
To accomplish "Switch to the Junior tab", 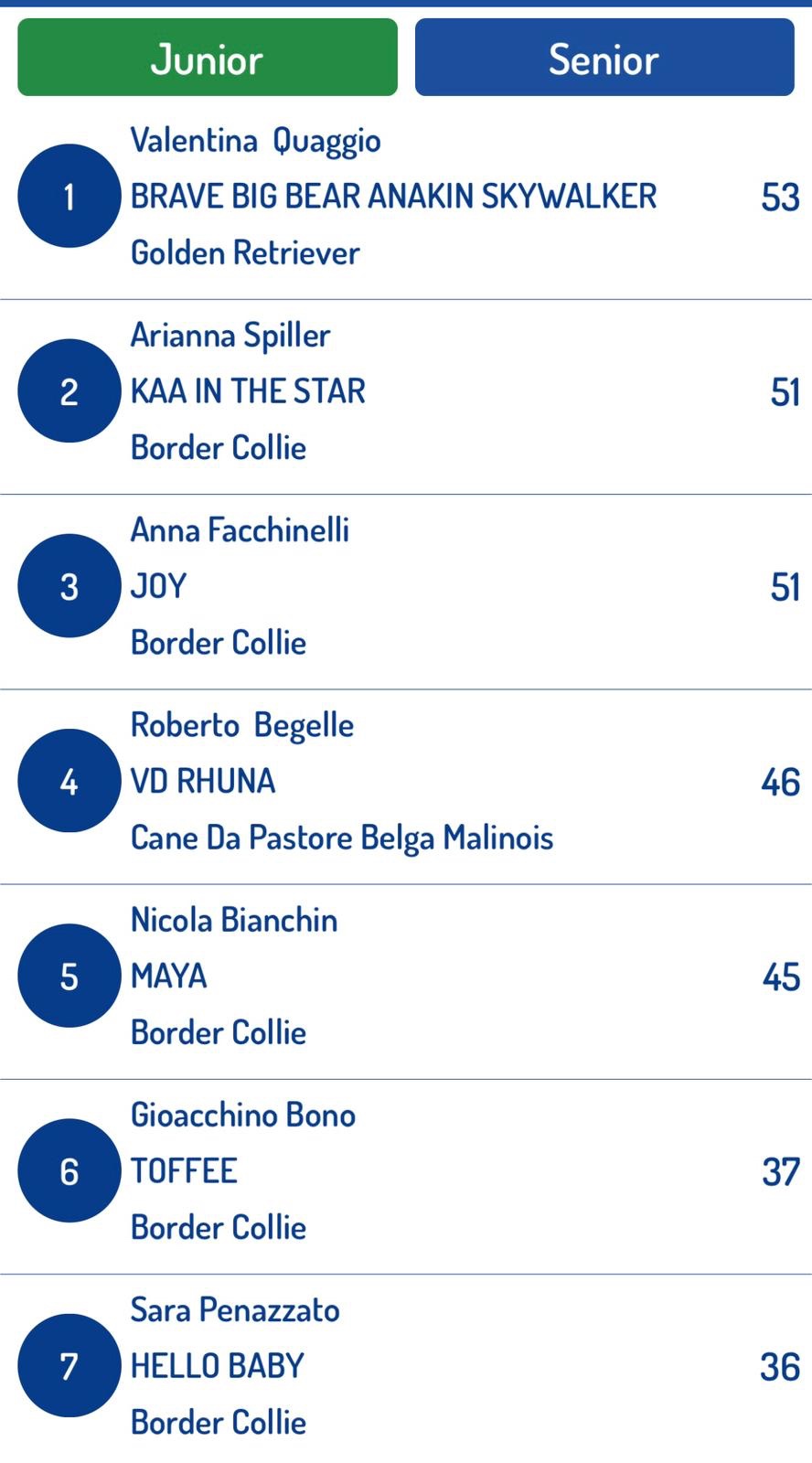I will 208,58.
